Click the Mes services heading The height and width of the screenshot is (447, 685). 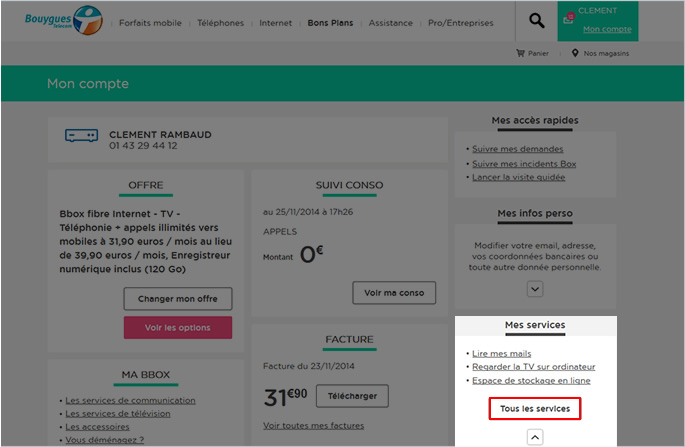coord(535,325)
